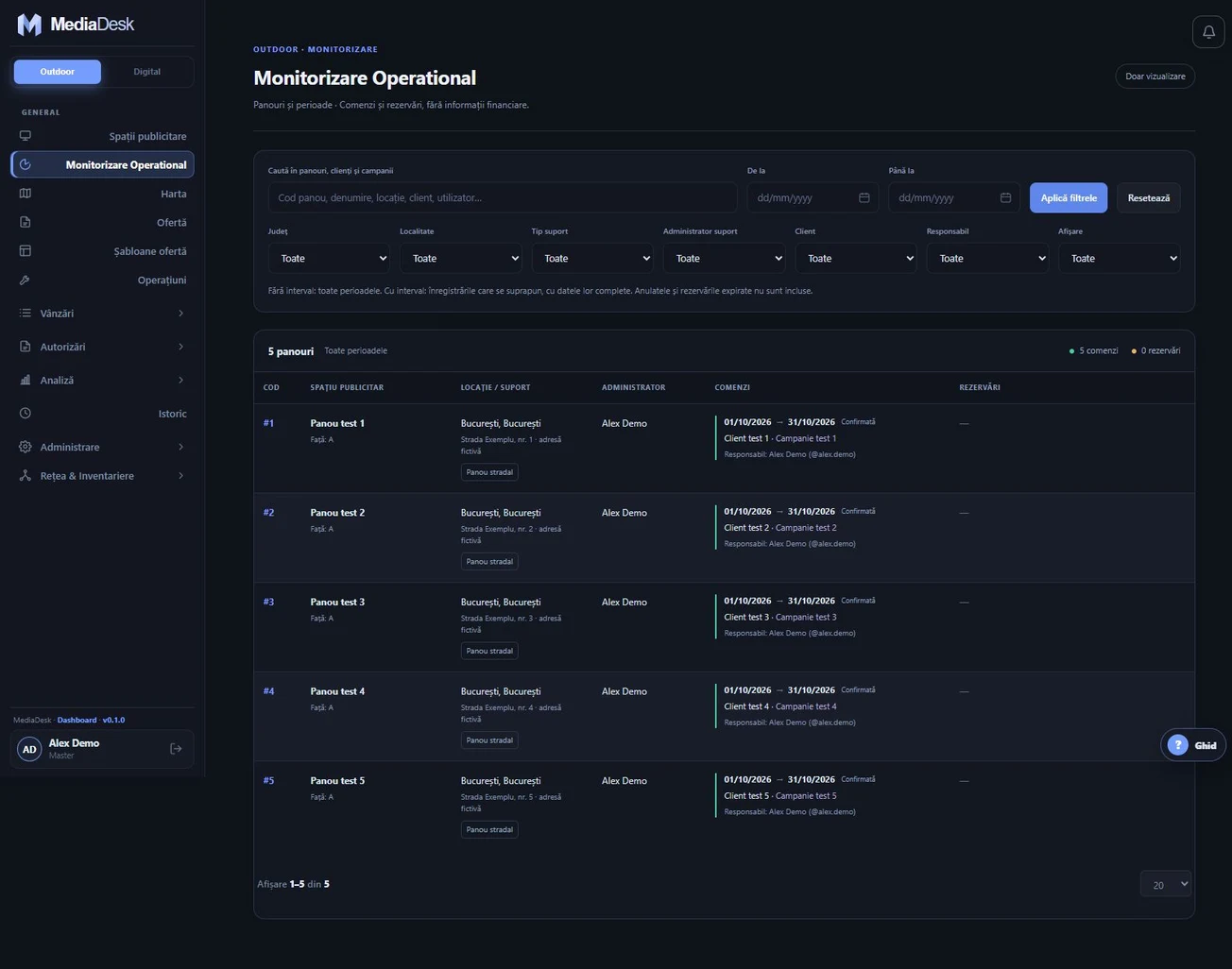This screenshot has width=1232, height=969.
Task: Click the Harta map icon
Action: coord(26,194)
